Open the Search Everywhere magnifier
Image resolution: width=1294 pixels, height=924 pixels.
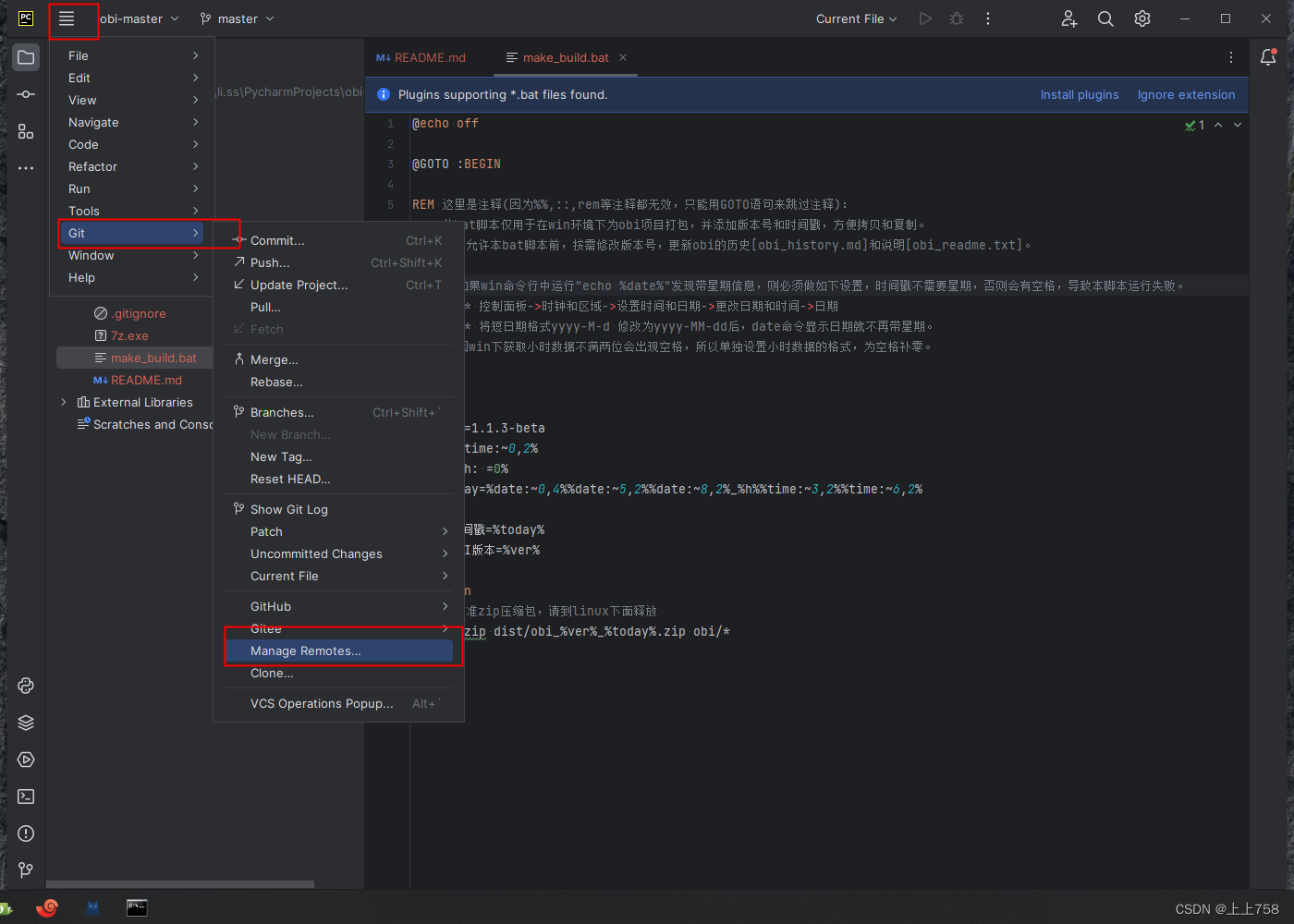[x=1105, y=18]
